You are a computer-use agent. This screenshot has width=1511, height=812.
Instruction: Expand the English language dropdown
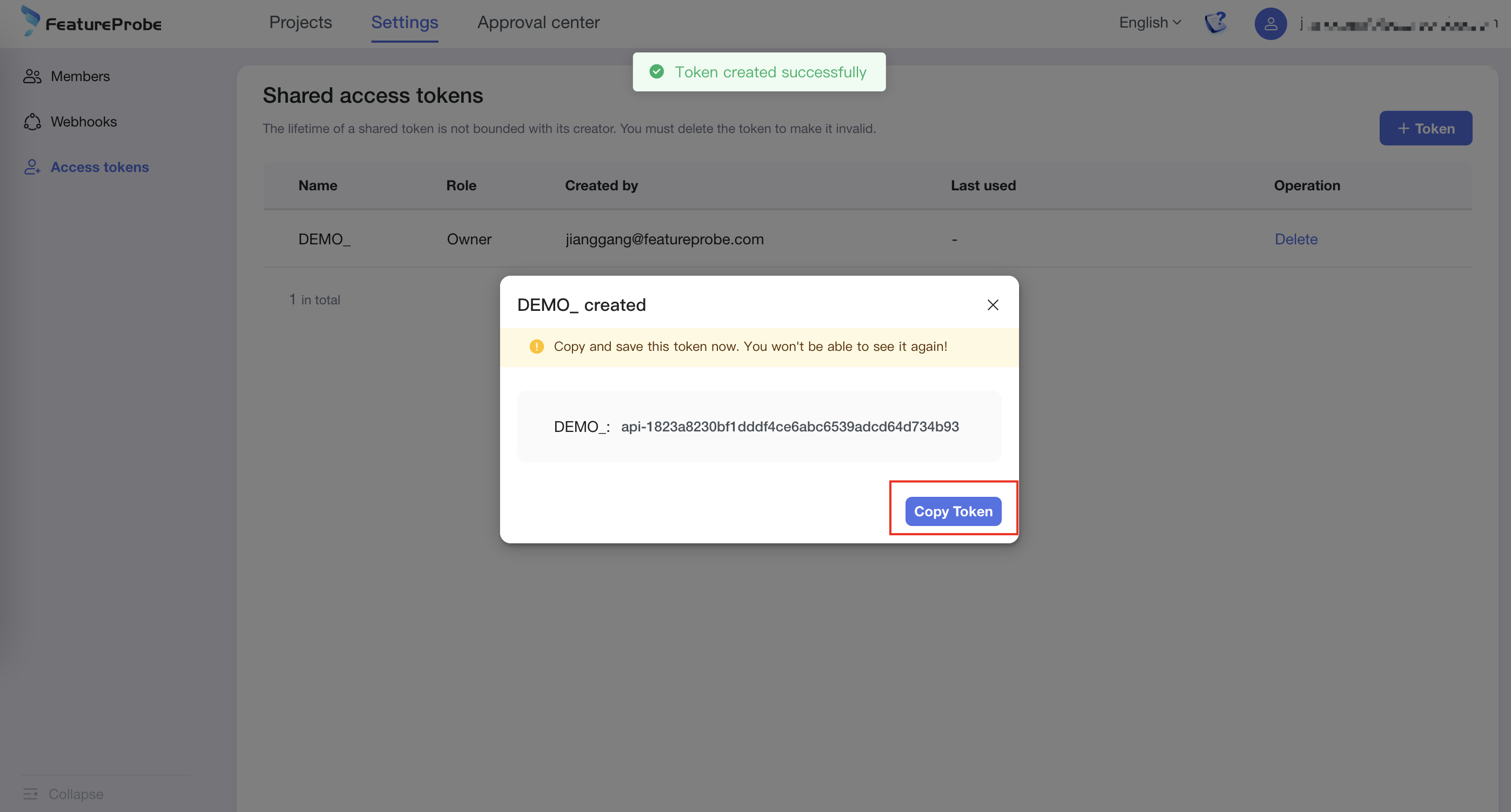tap(1150, 22)
